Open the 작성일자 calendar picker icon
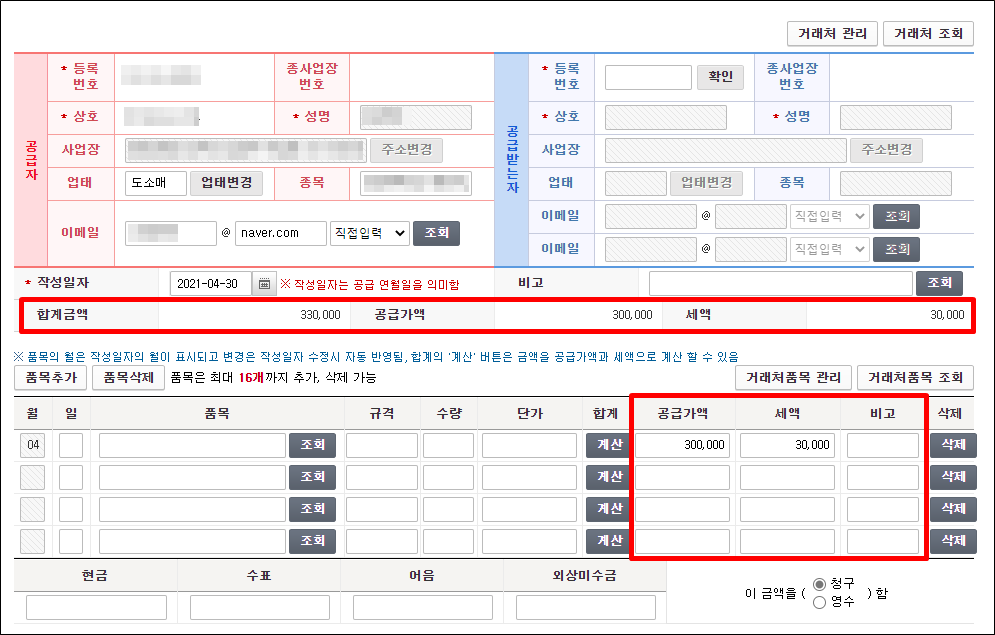 [264, 284]
